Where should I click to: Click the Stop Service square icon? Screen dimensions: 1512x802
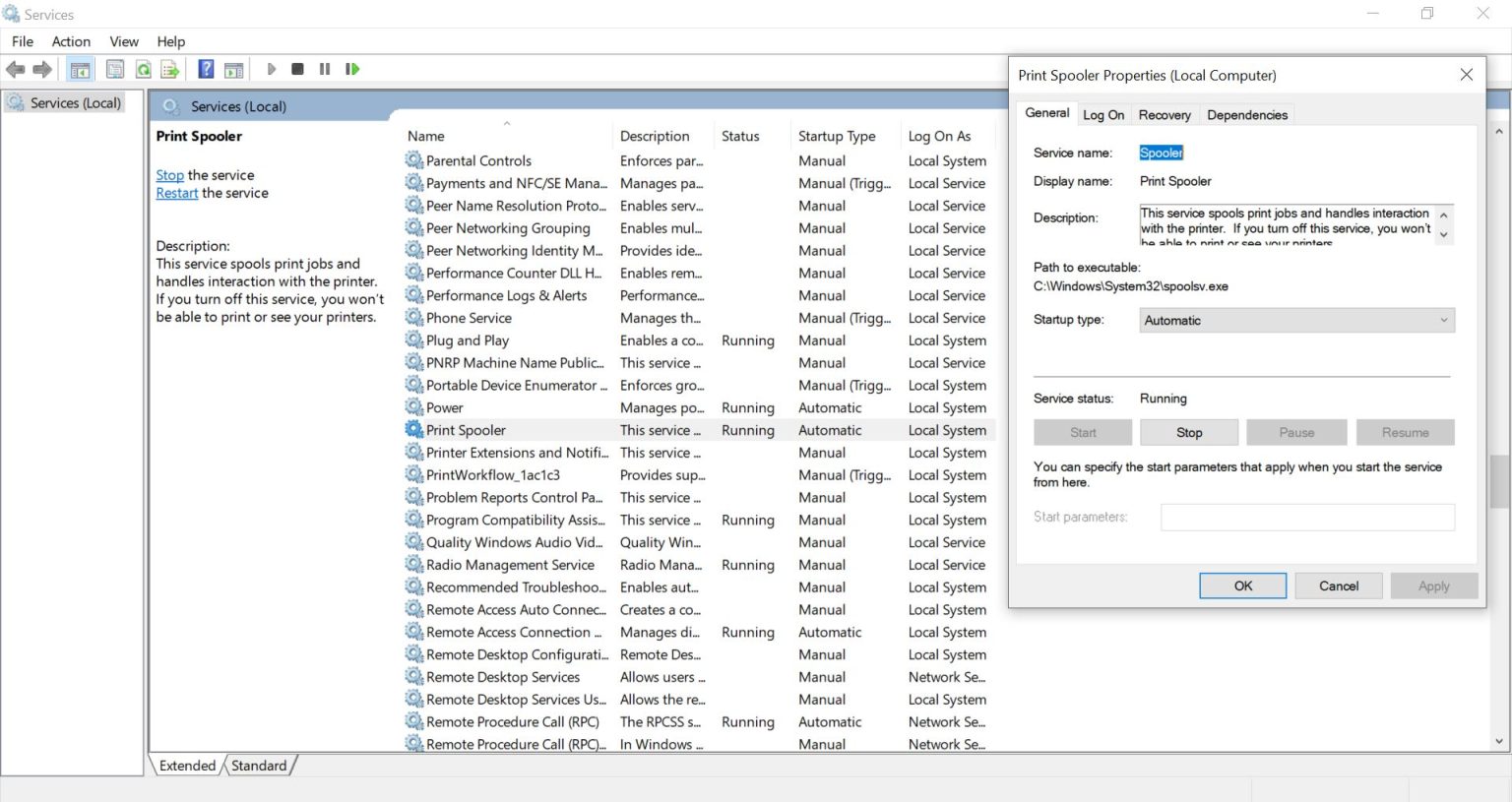click(297, 69)
